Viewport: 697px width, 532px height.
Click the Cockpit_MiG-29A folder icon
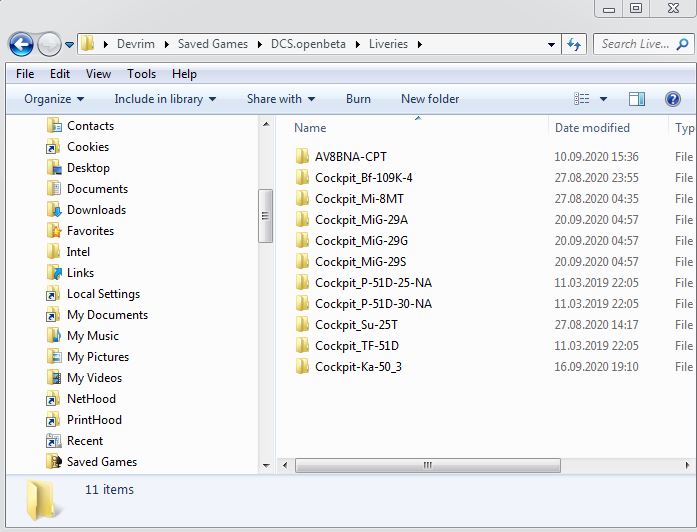click(x=302, y=220)
